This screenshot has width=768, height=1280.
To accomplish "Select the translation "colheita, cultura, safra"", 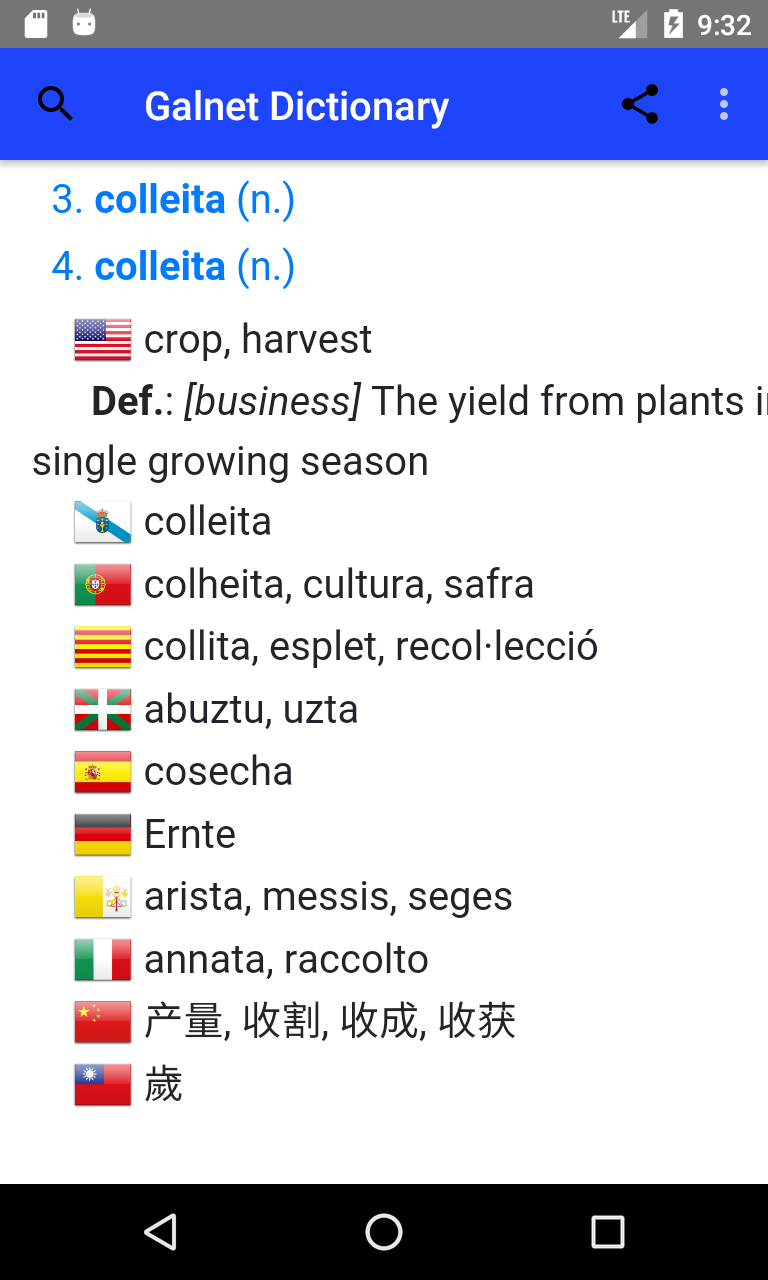I will pyautogui.click(x=338, y=585).
